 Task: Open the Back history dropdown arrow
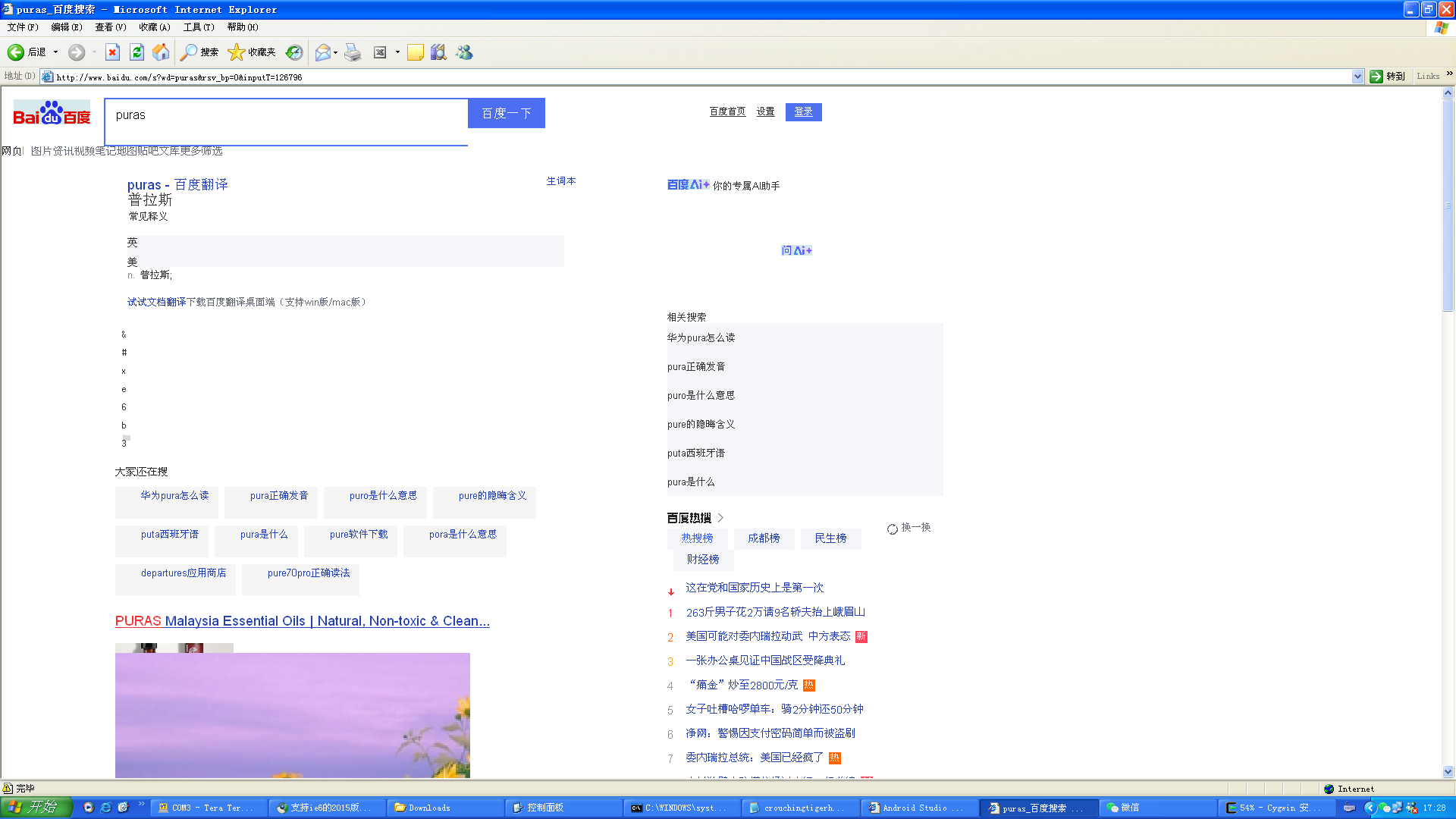point(55,52)
